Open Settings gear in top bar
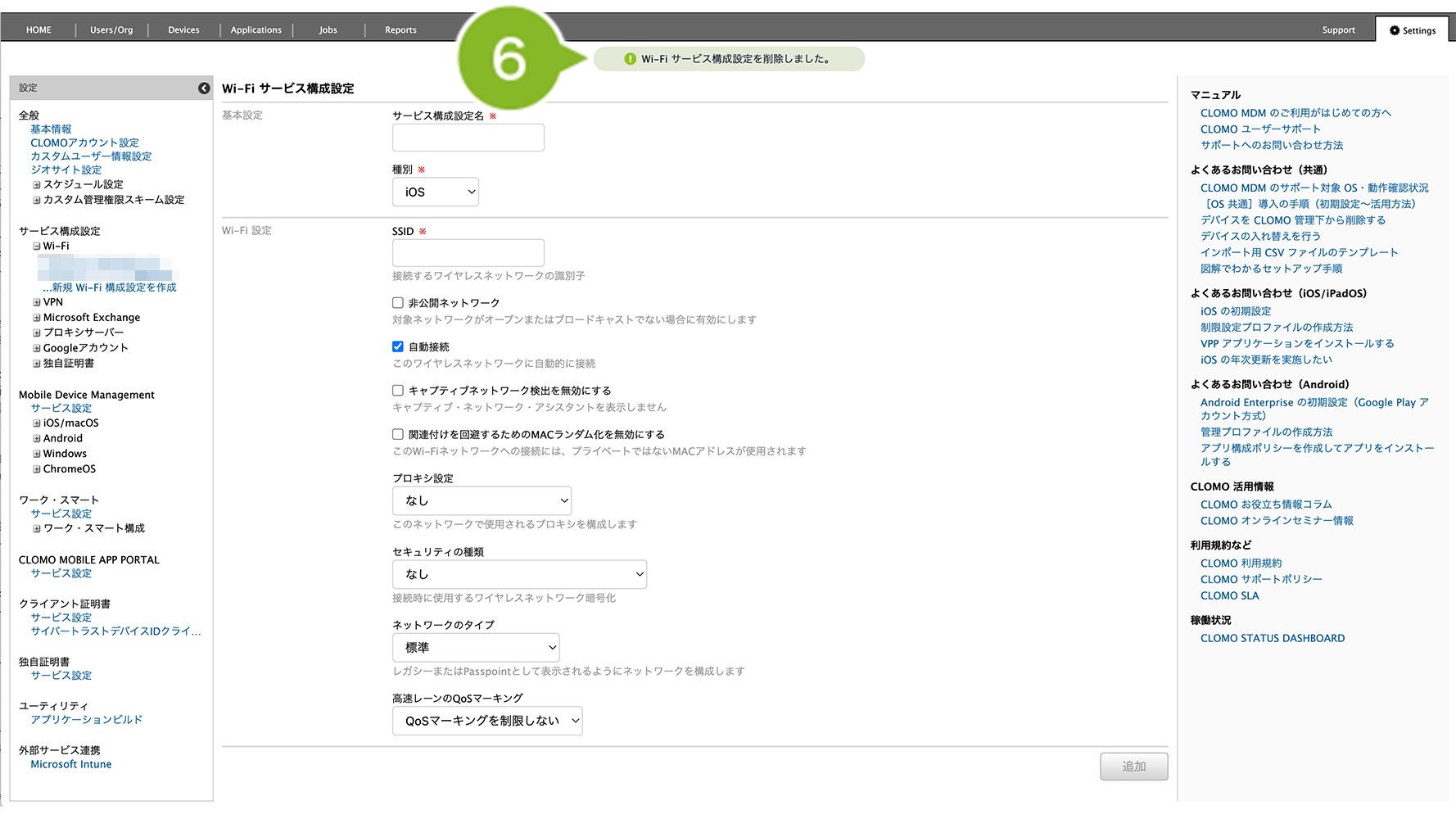The width and height of the screenshot is (1456, 819). tap(1412, 30)
